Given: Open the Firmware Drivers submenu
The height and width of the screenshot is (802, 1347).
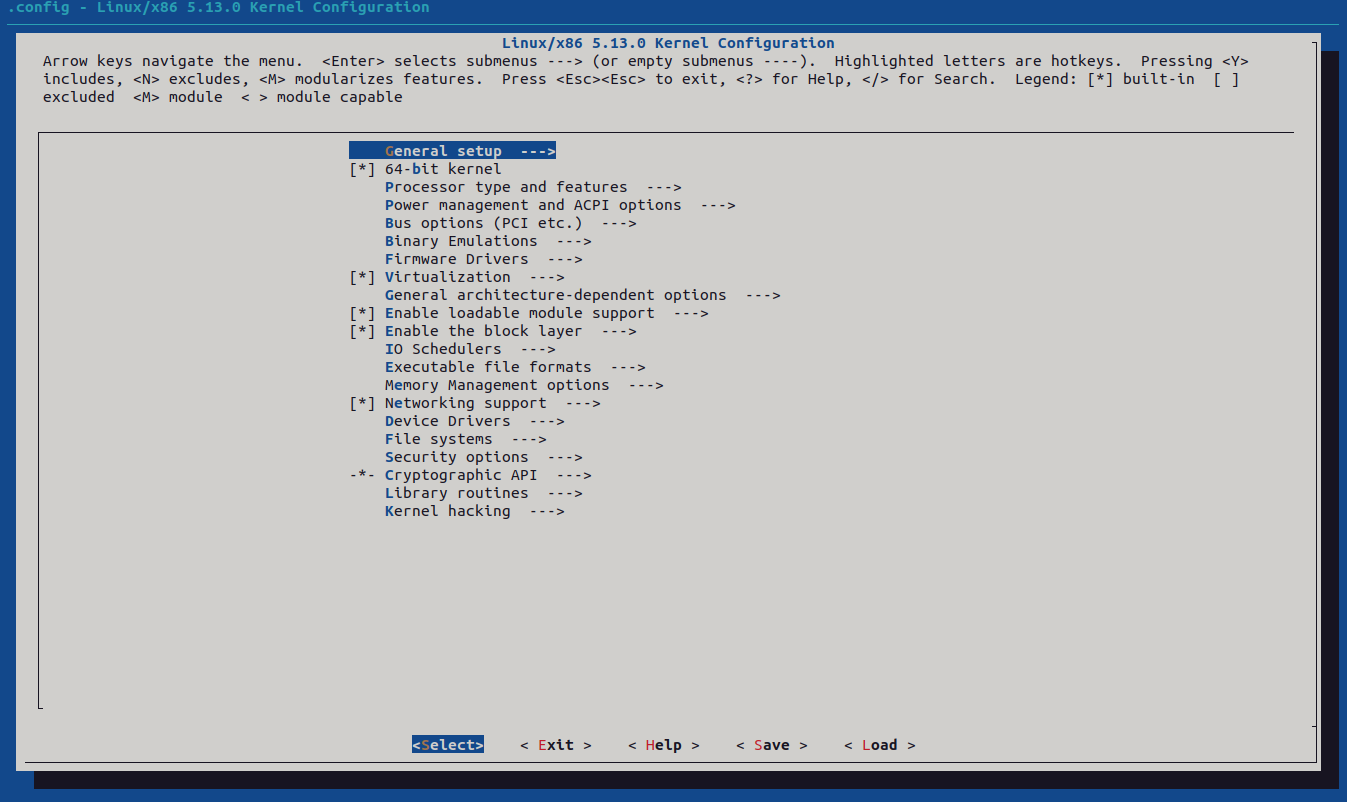Looking at the screenshot, I should (484, 259).
